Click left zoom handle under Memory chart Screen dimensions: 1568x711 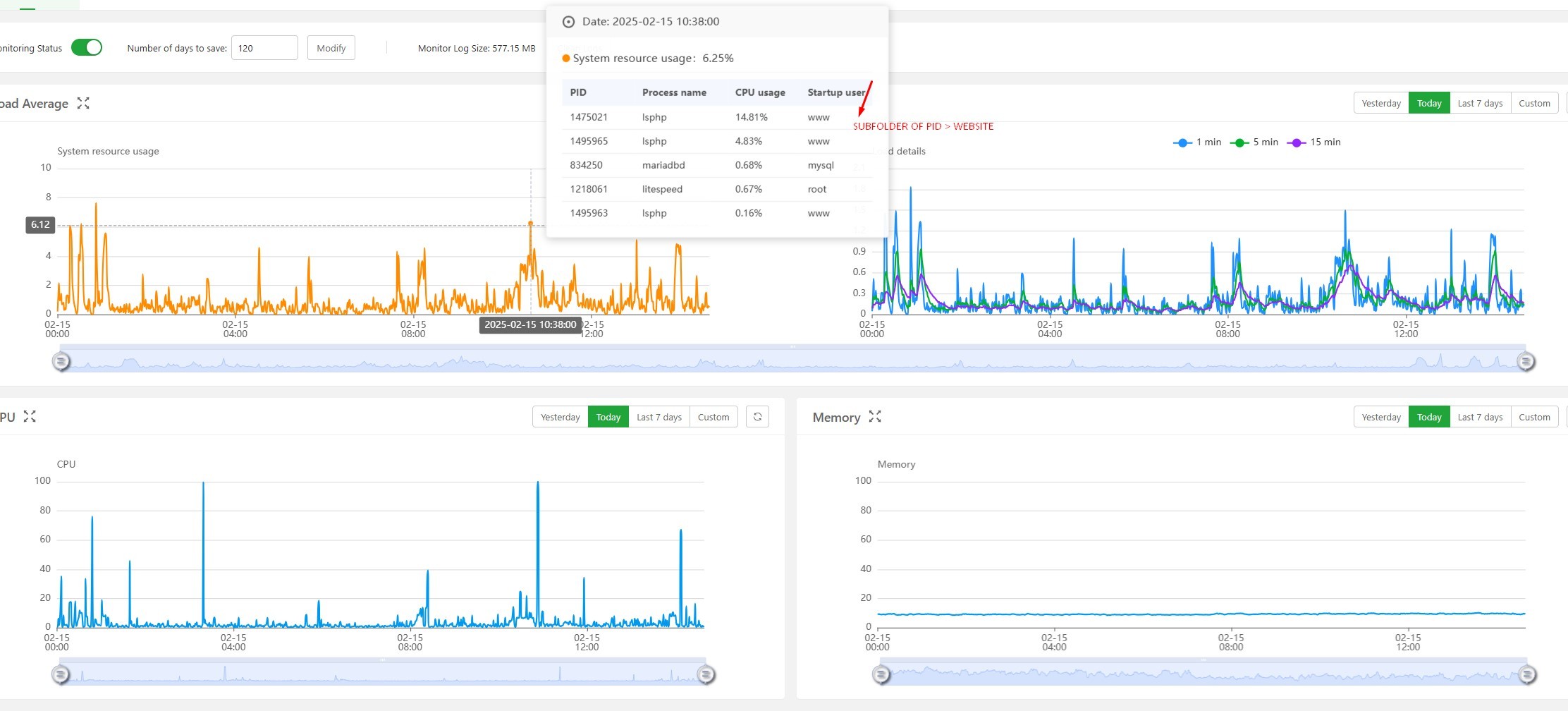(x=881, y=675)
